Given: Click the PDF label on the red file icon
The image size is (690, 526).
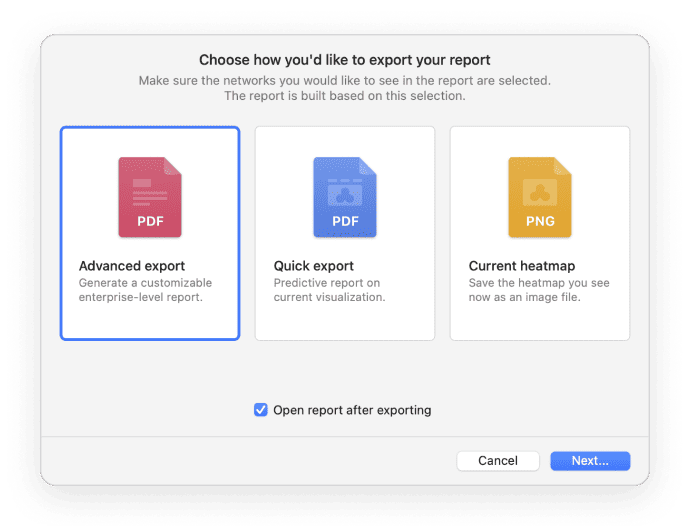Looking at the screenshot, I should point(150,221).
